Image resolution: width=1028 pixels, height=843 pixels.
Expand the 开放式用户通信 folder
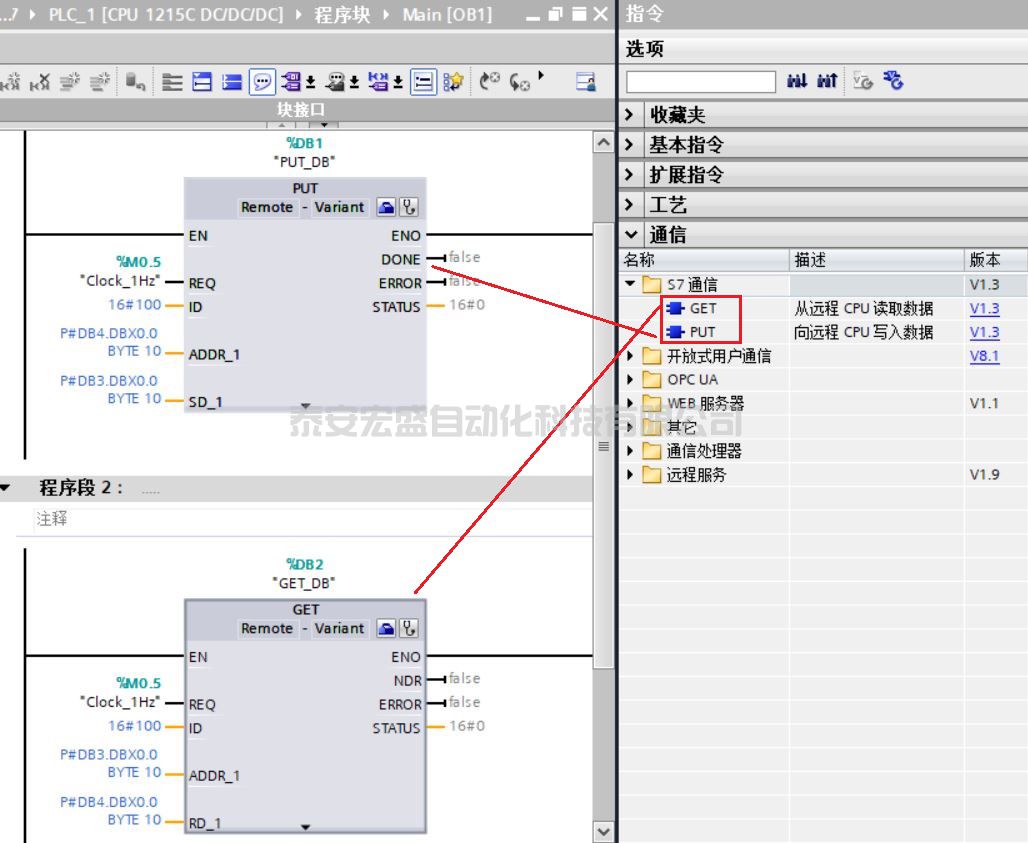pos(630,356)
